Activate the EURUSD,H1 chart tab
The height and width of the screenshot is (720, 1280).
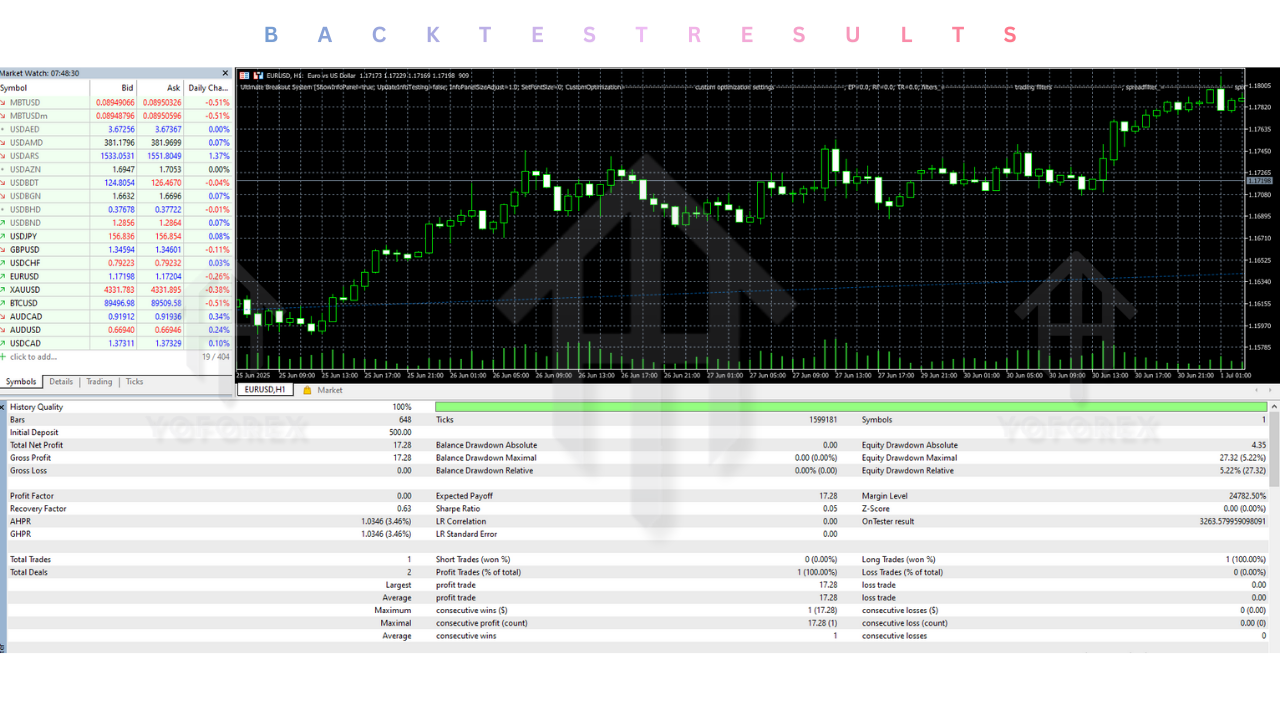265,390
